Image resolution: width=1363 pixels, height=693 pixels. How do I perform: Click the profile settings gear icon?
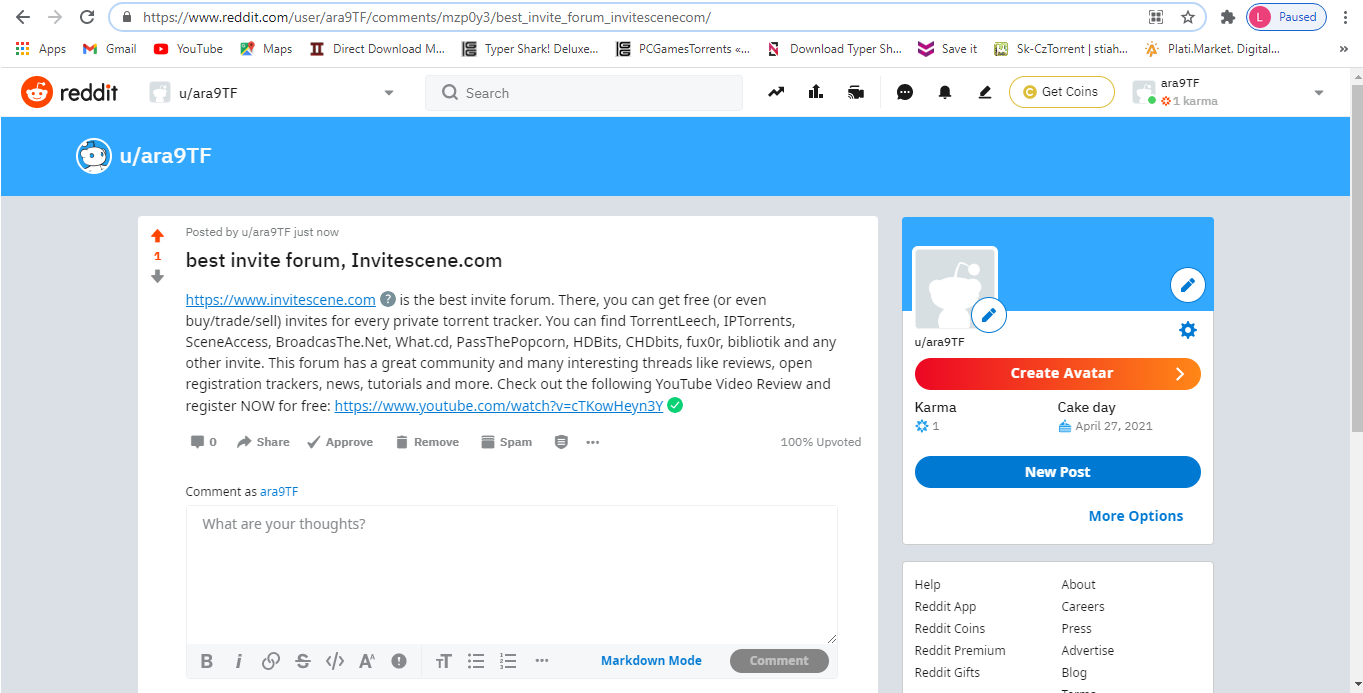[1187, 330]
